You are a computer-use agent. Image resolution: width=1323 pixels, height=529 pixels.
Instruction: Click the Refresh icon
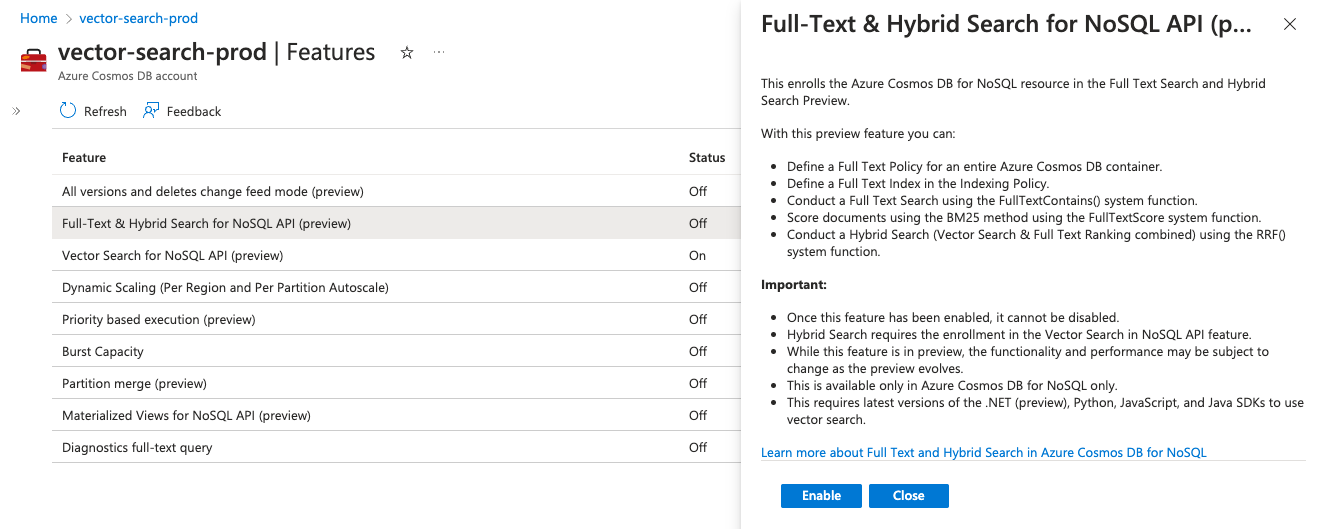coord(68,111)
